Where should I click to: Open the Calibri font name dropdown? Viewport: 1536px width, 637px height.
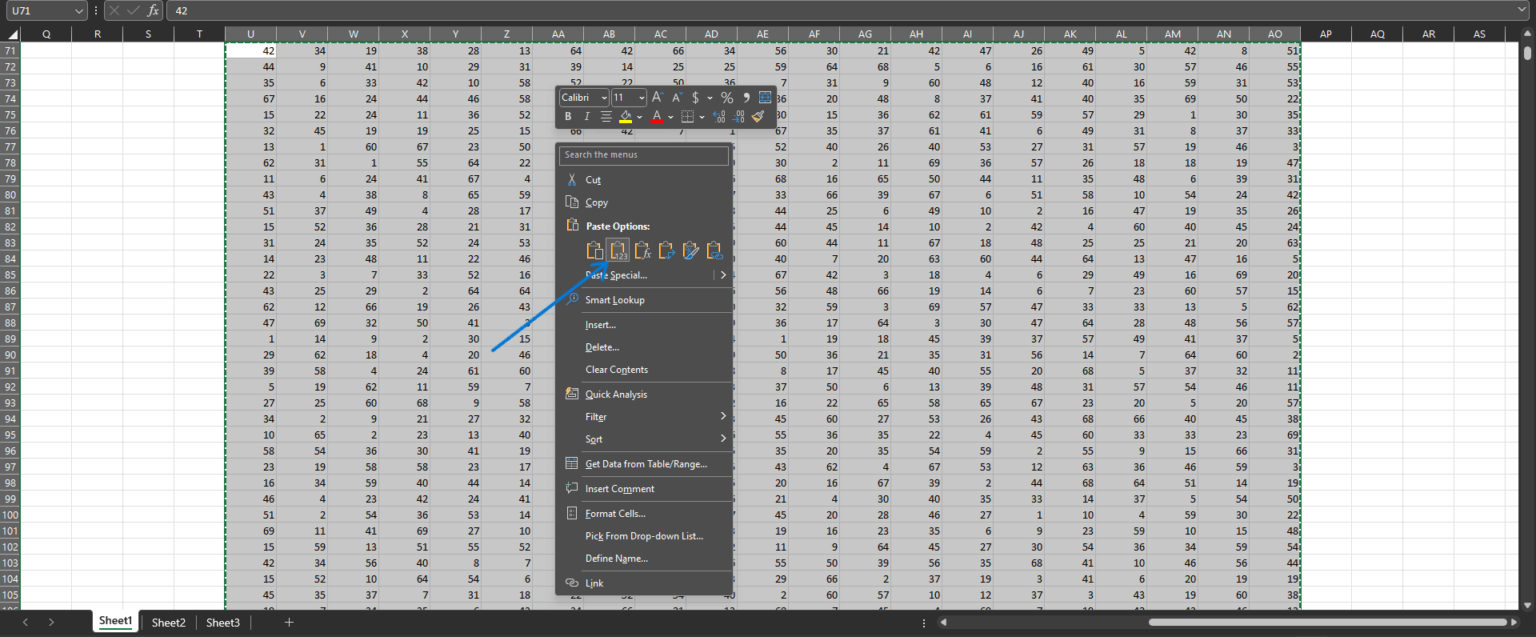pos(584,98)
